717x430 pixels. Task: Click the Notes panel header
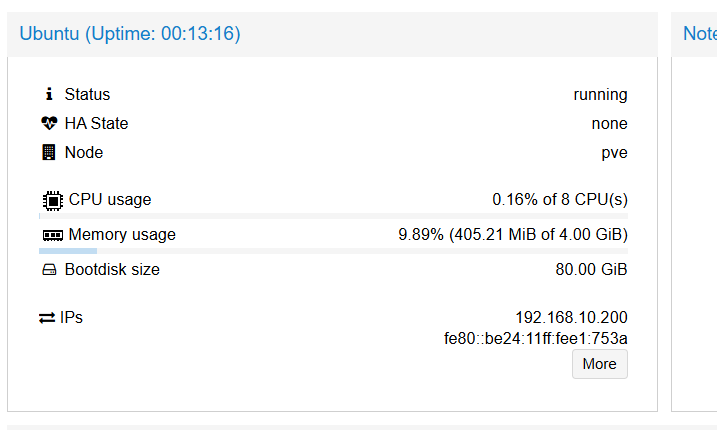coord(700,34)
